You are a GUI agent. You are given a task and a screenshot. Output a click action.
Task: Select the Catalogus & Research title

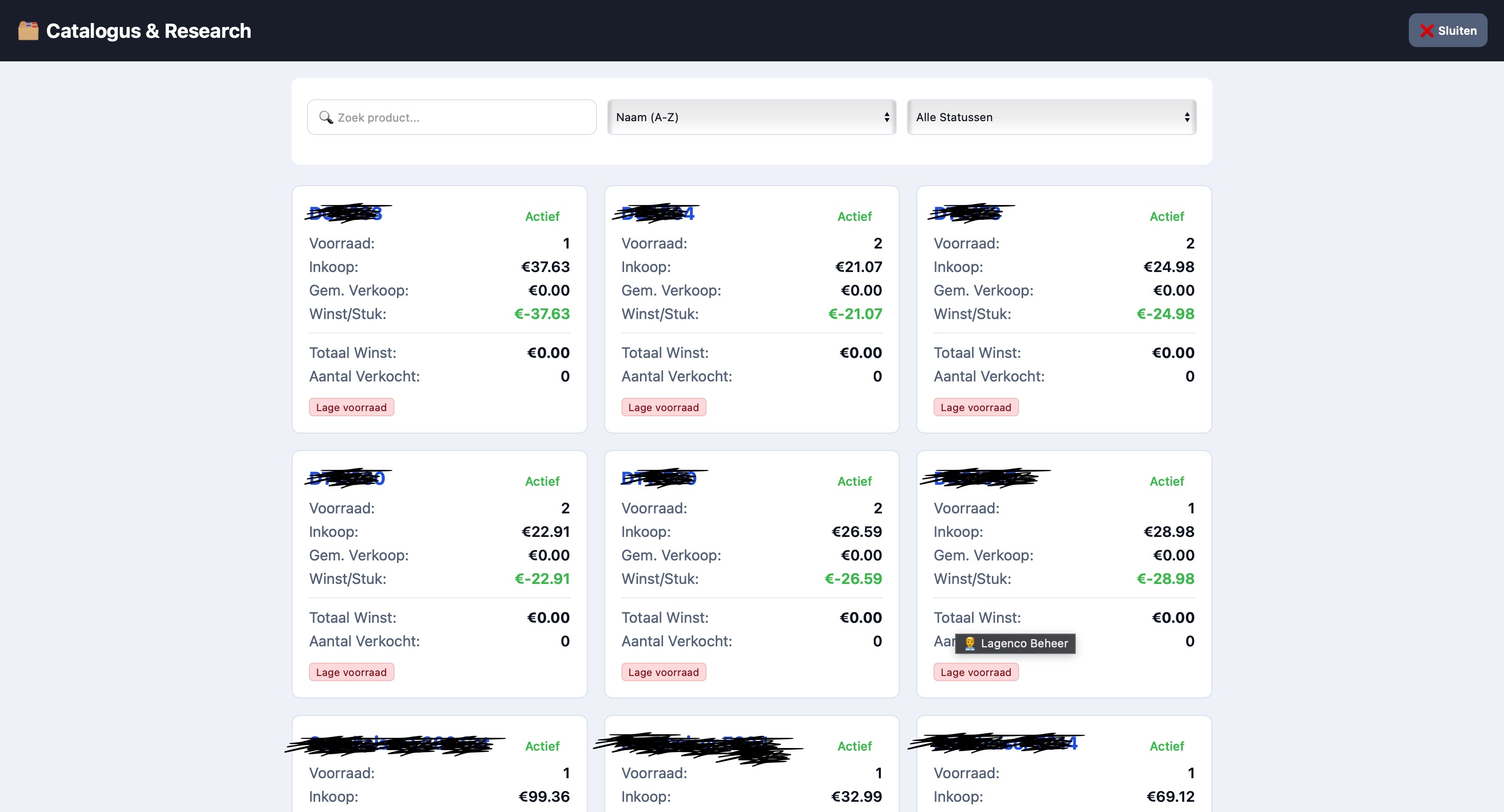point(148,30)
